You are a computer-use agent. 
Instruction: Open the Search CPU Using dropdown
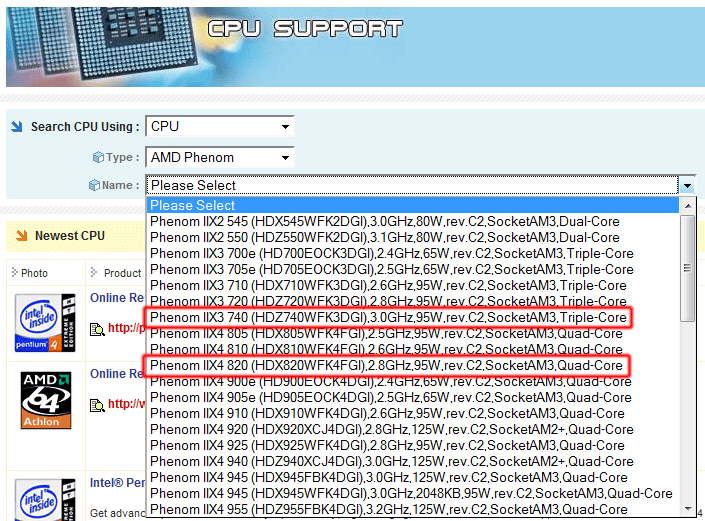click(219, 126)
